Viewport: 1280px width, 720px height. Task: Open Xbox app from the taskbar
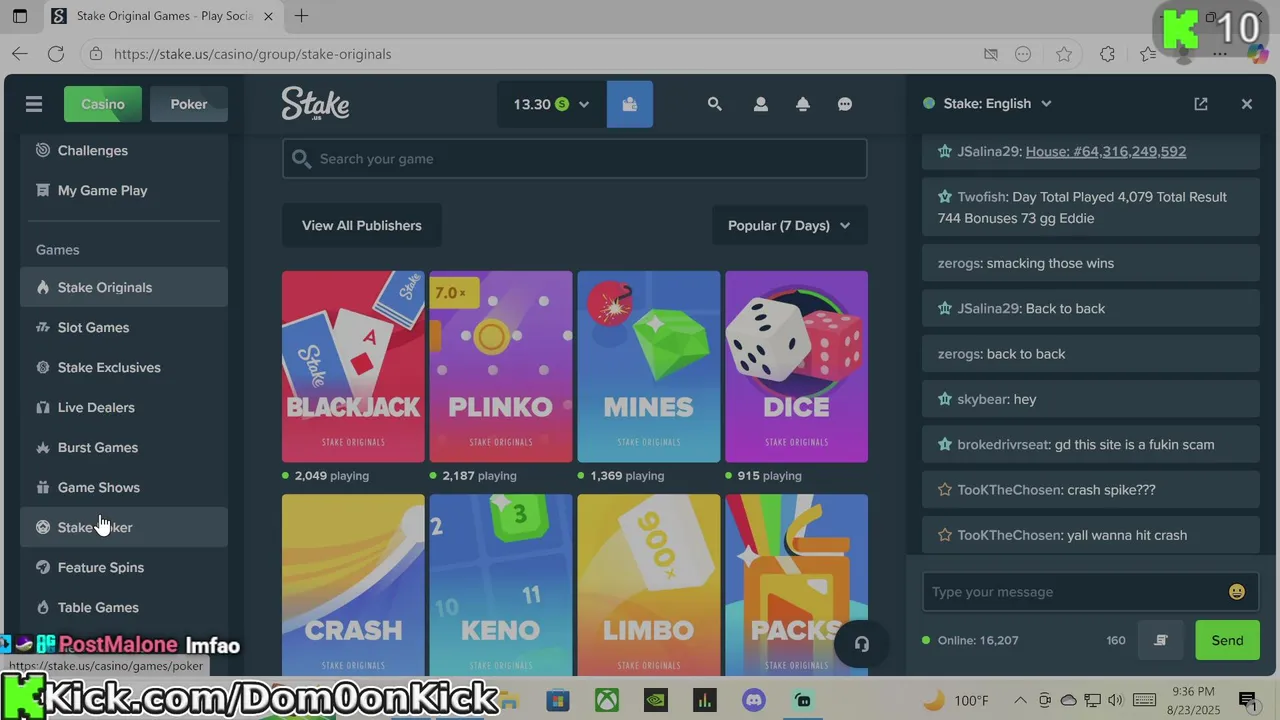click(607, 700)
